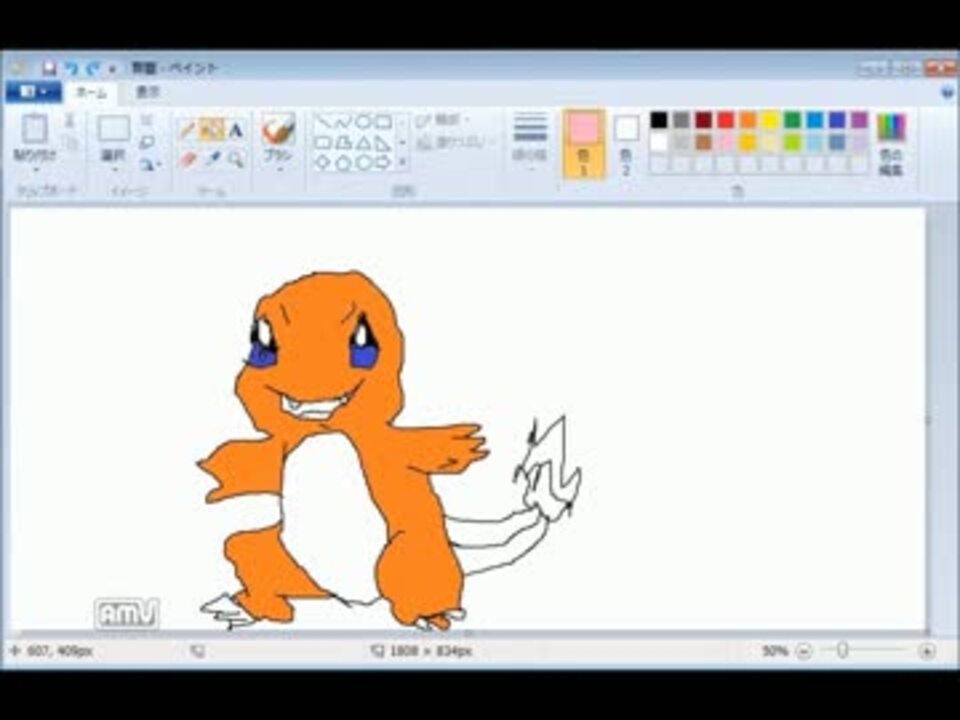Choose the Right arrow shape
The height and width of the screenshot is (720, 960).
point(383,163)
